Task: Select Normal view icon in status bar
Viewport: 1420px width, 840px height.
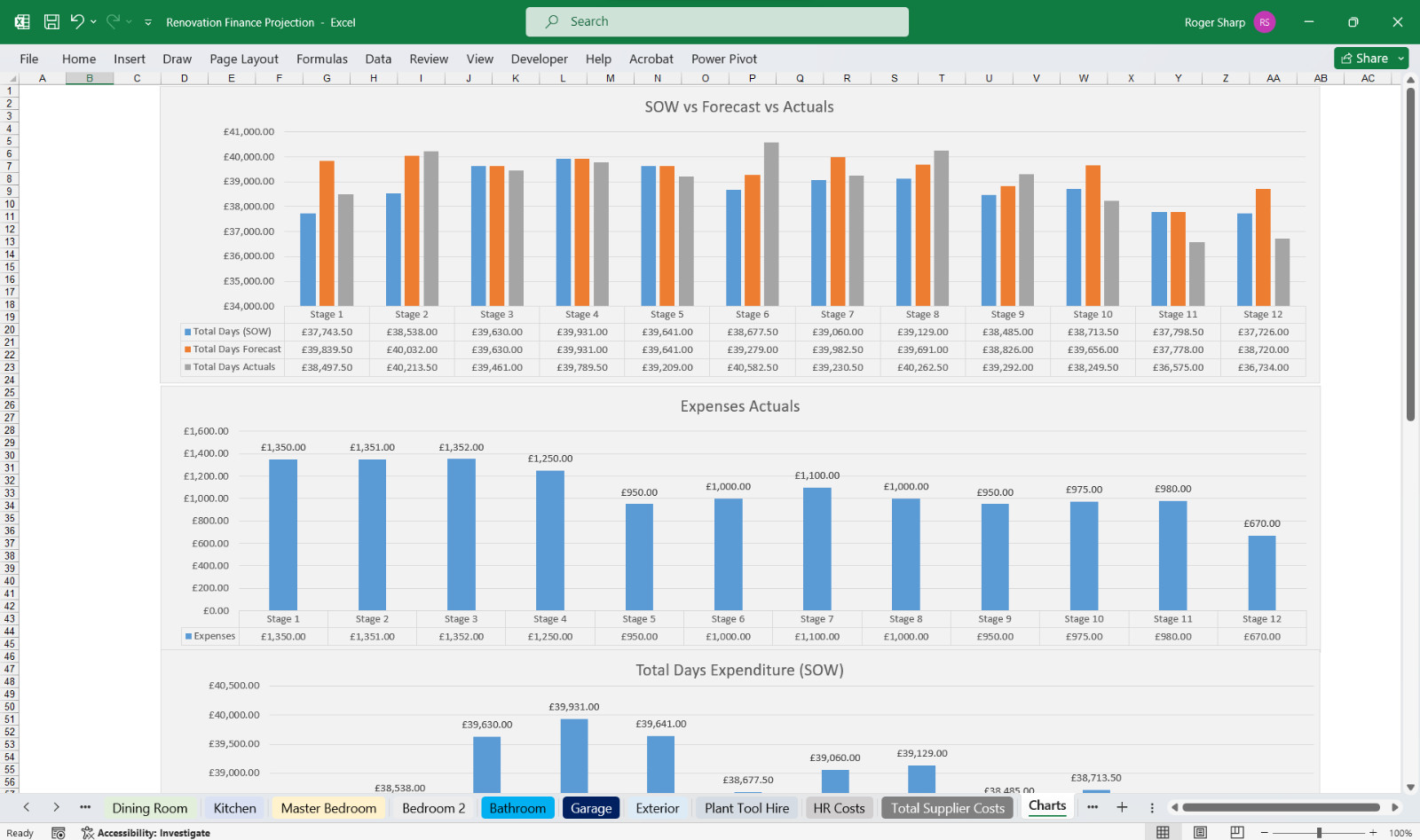Action: click(x=1163, y=832)
